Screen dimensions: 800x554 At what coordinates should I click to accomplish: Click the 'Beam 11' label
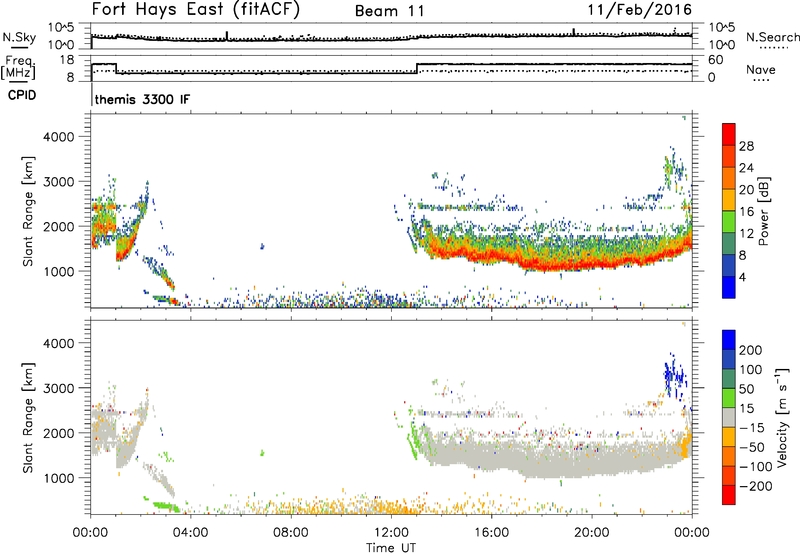click(x=389, y=11)
